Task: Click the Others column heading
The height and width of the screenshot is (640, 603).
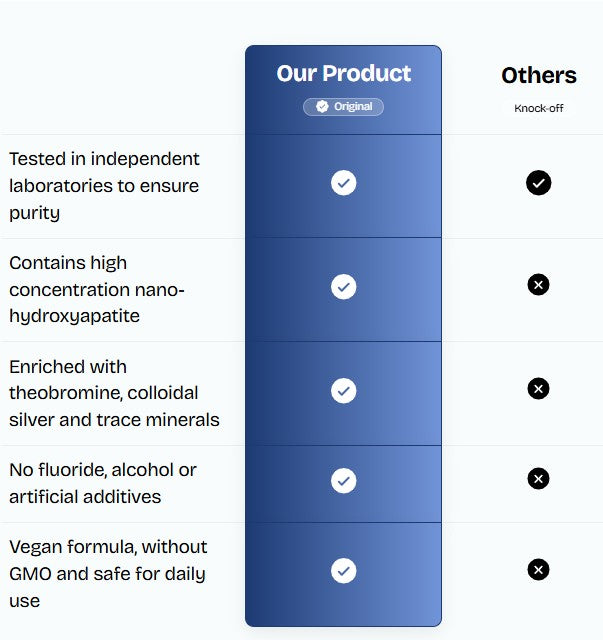Action: click(538, 76)
